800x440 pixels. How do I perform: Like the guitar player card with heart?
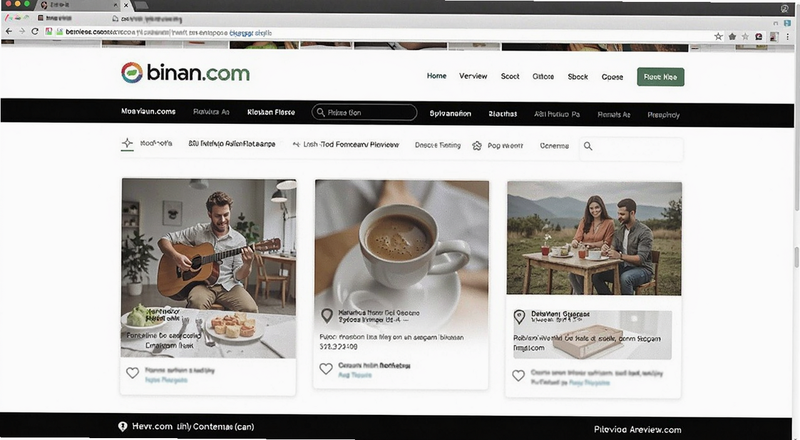(132, 373)
